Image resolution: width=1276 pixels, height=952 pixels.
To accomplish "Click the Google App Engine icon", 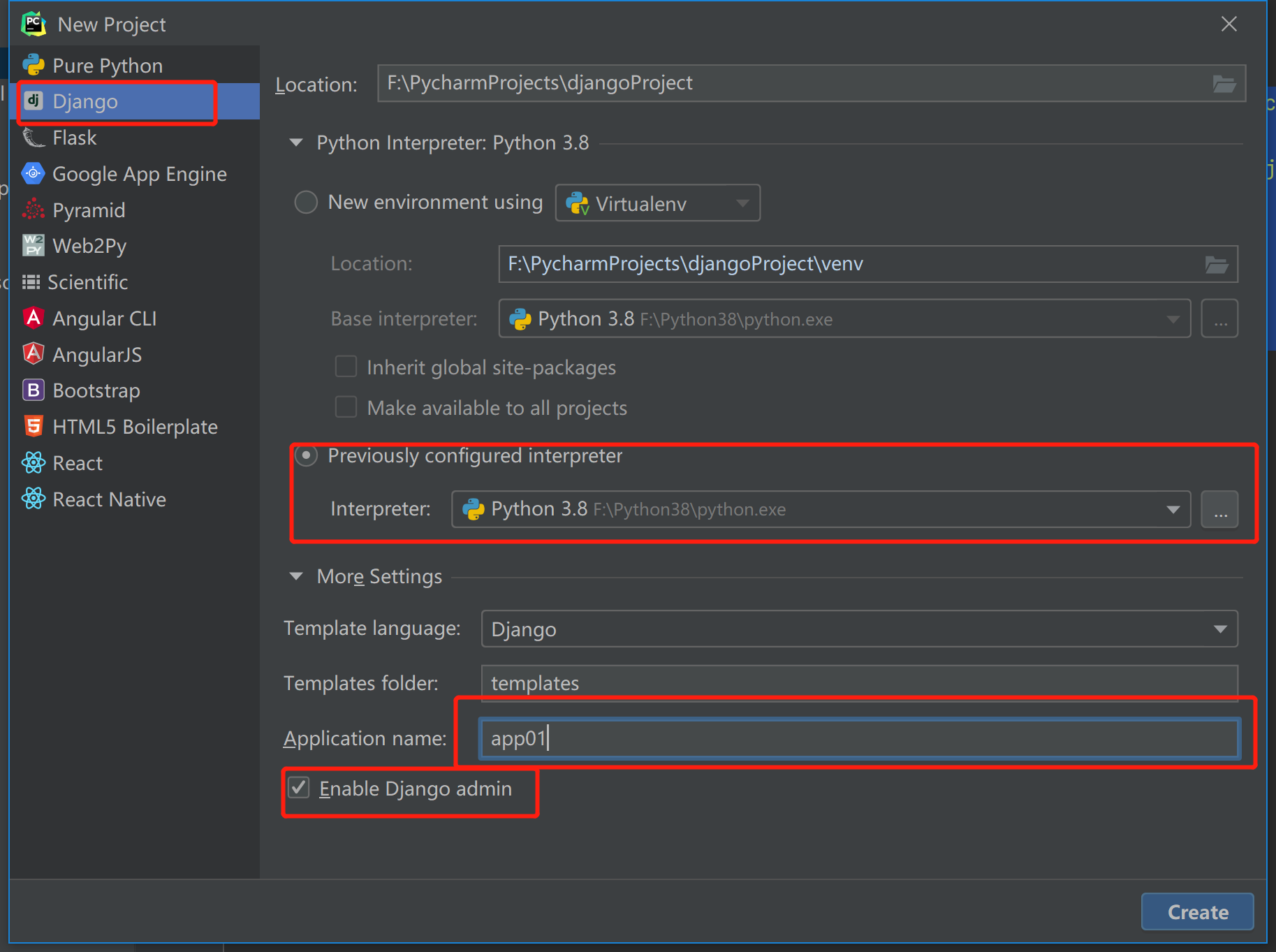I will click(33, 173).
